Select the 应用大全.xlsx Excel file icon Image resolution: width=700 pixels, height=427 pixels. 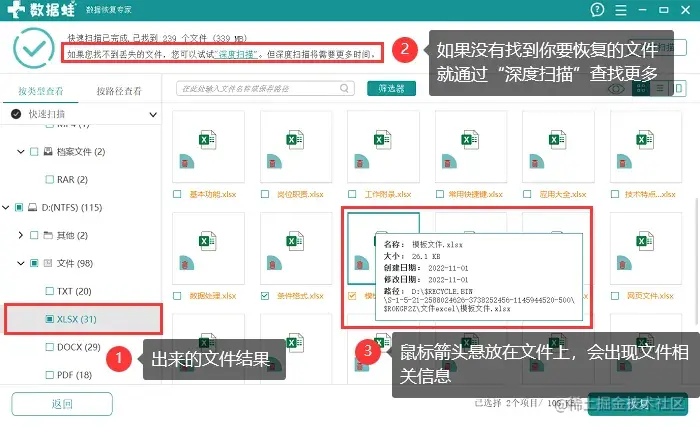(x=558, y=139)
